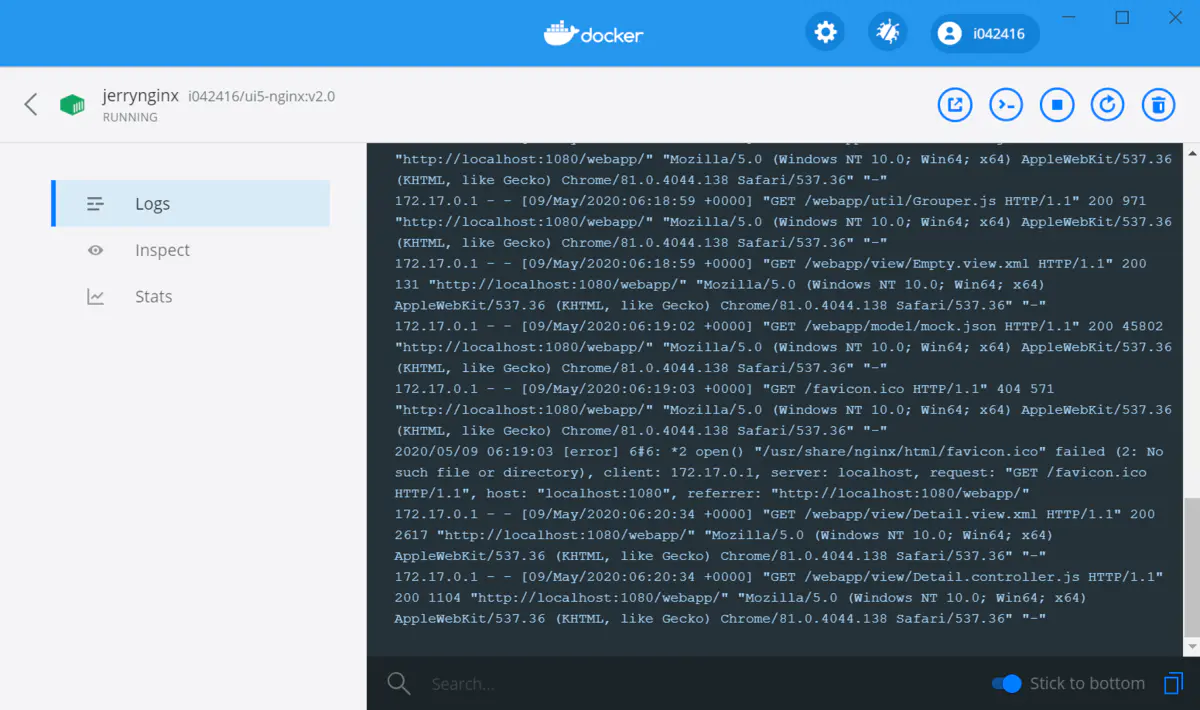1200x710 pixels.
Task: Click the eye icon next to Inspect
Action: (x=94, y=250)
